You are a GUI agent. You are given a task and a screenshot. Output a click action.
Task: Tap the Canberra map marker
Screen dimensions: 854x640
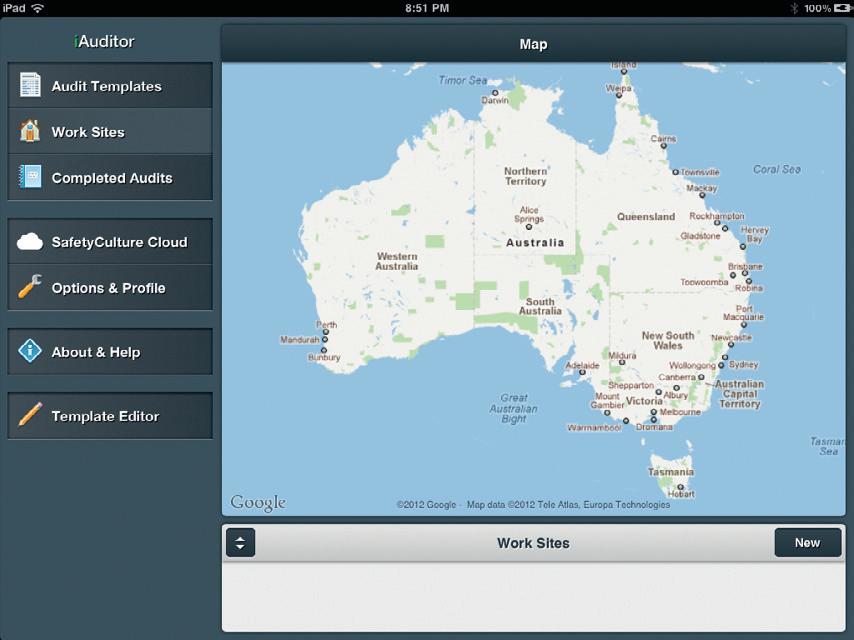[x=701, y=377]
